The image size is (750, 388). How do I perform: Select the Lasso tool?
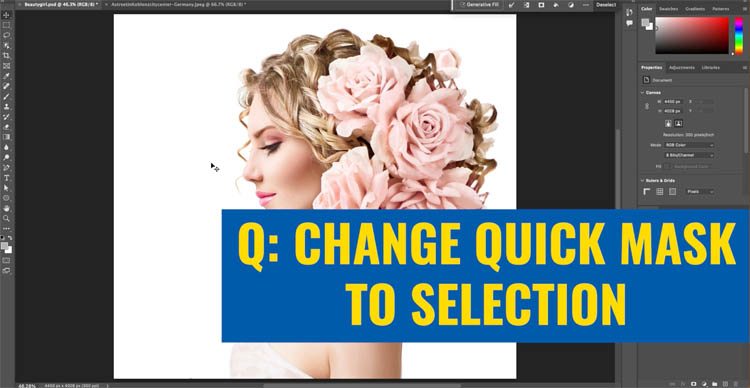pos(7,35)
